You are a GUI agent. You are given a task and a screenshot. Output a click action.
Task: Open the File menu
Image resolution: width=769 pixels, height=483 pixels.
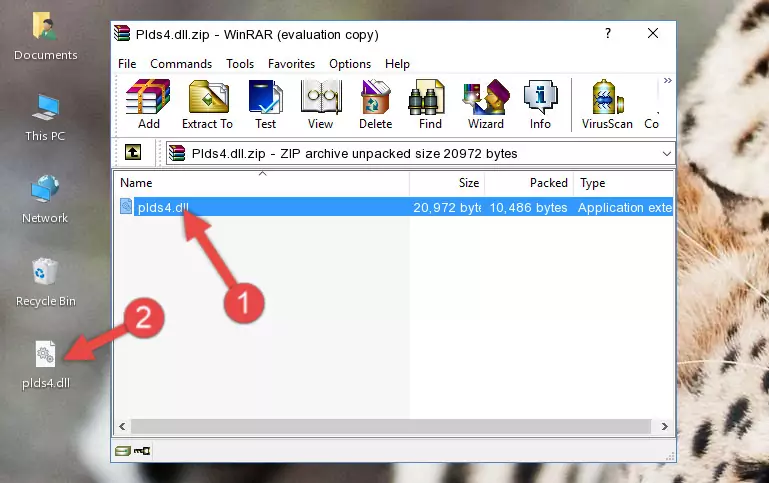point(127,64)
